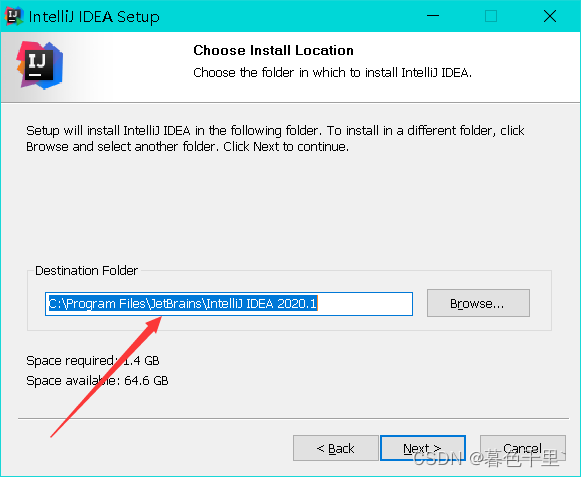This screenshot has width=581, height=477.
Task: Click the Choose Install Location heading
Action: coord(273,50)
